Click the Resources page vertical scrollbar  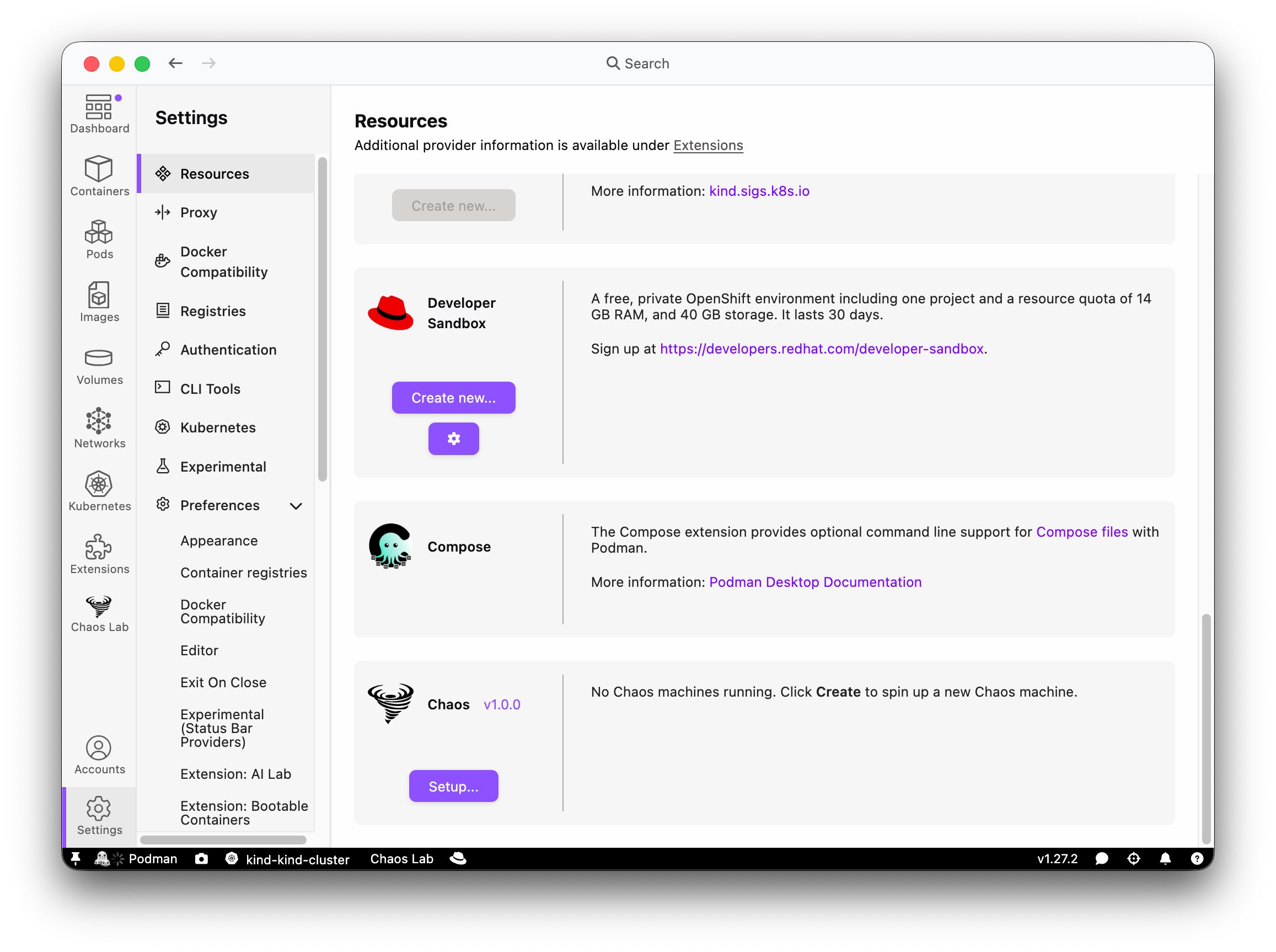(x=1206, y=729)
